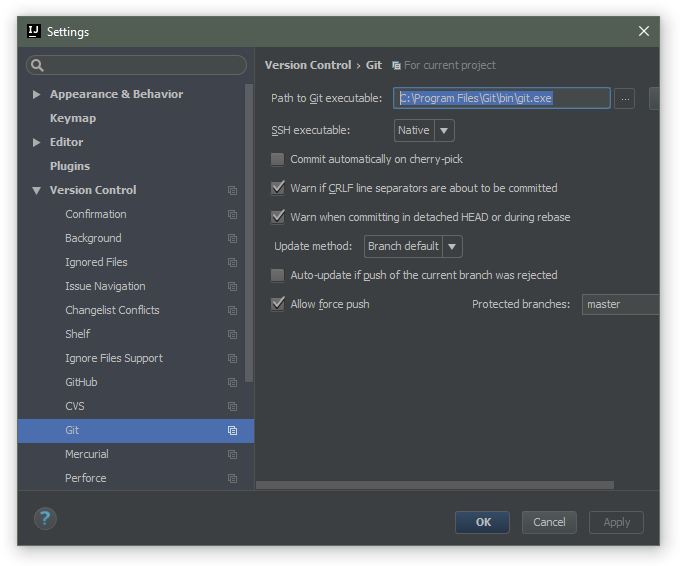This screenshot has height=566, width=680.
Task: Open the Update method dropdown
Action: (x=413, y=246)
